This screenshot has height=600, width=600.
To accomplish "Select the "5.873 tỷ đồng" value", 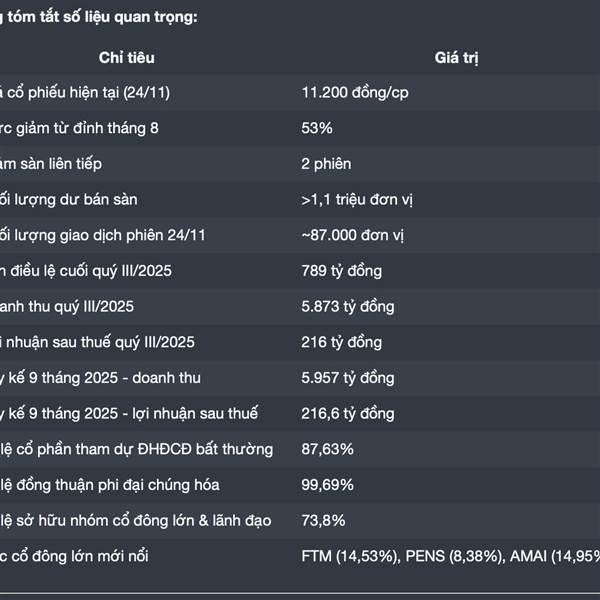I will (x=348, y=306).
